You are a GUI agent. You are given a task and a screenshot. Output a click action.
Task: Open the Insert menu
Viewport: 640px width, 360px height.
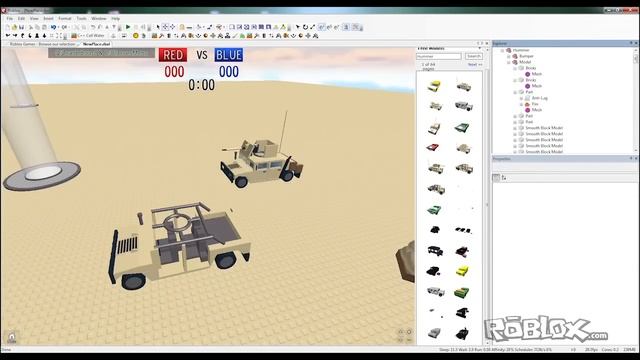tap(48, 18)
